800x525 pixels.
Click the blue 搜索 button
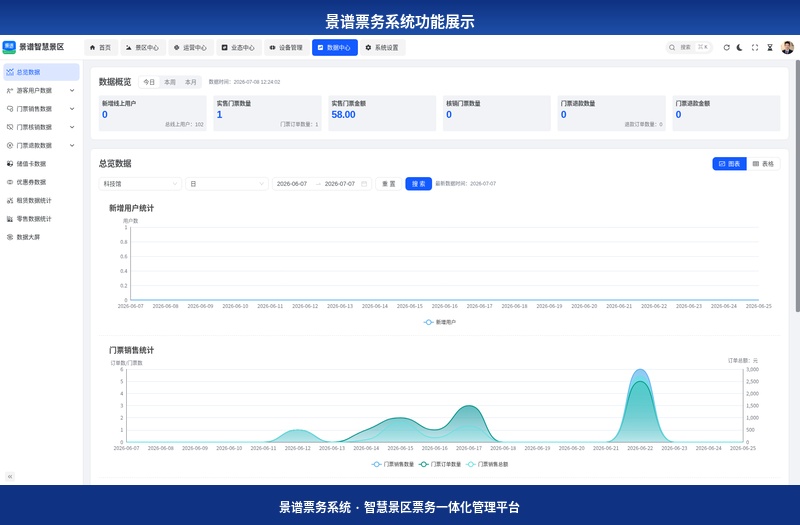pos(418,184)
